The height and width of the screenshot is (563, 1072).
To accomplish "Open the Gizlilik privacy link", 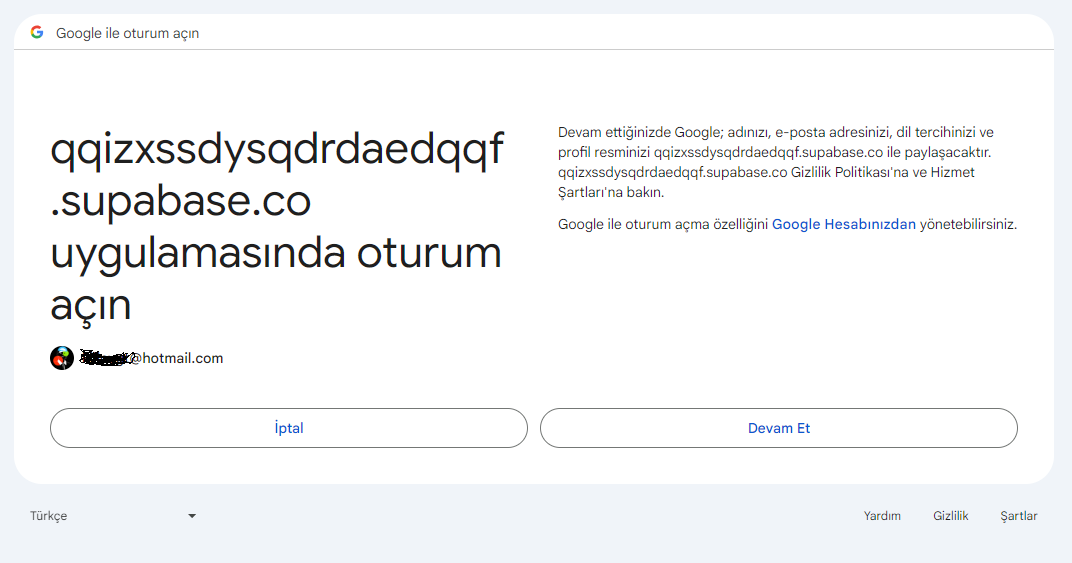I will pos(950,516).
